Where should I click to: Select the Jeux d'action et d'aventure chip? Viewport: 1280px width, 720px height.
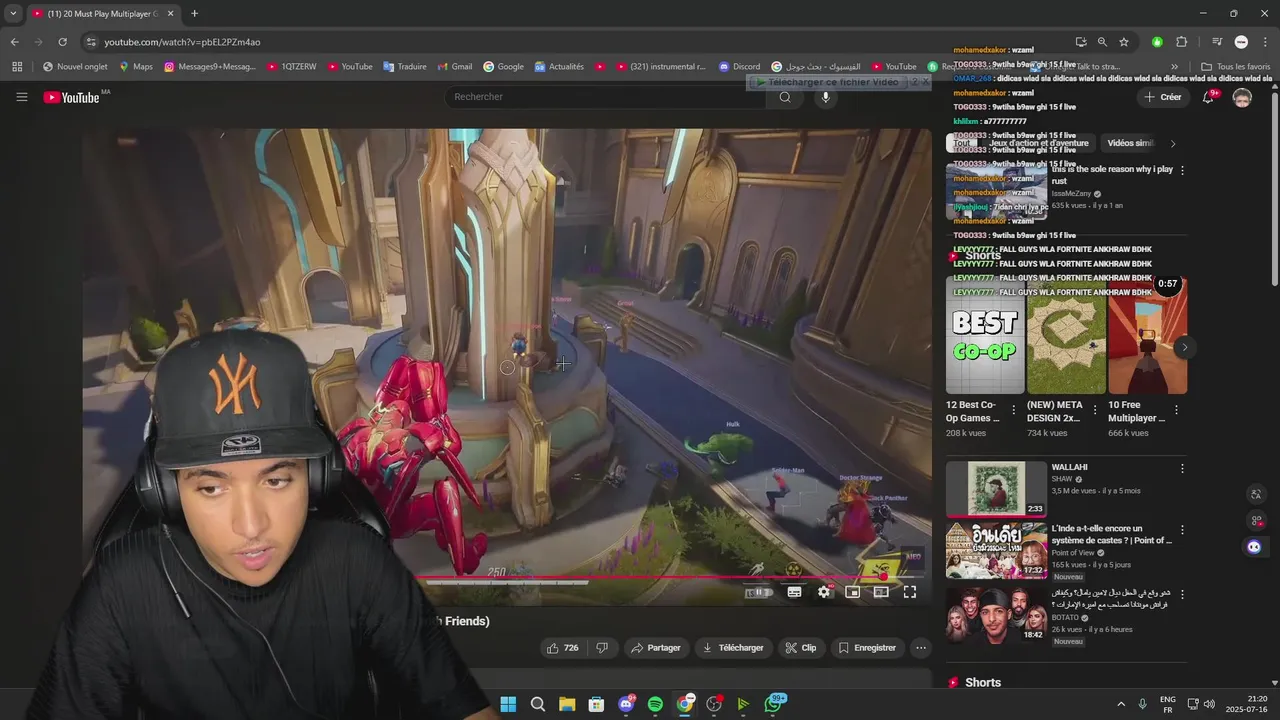1038,143
